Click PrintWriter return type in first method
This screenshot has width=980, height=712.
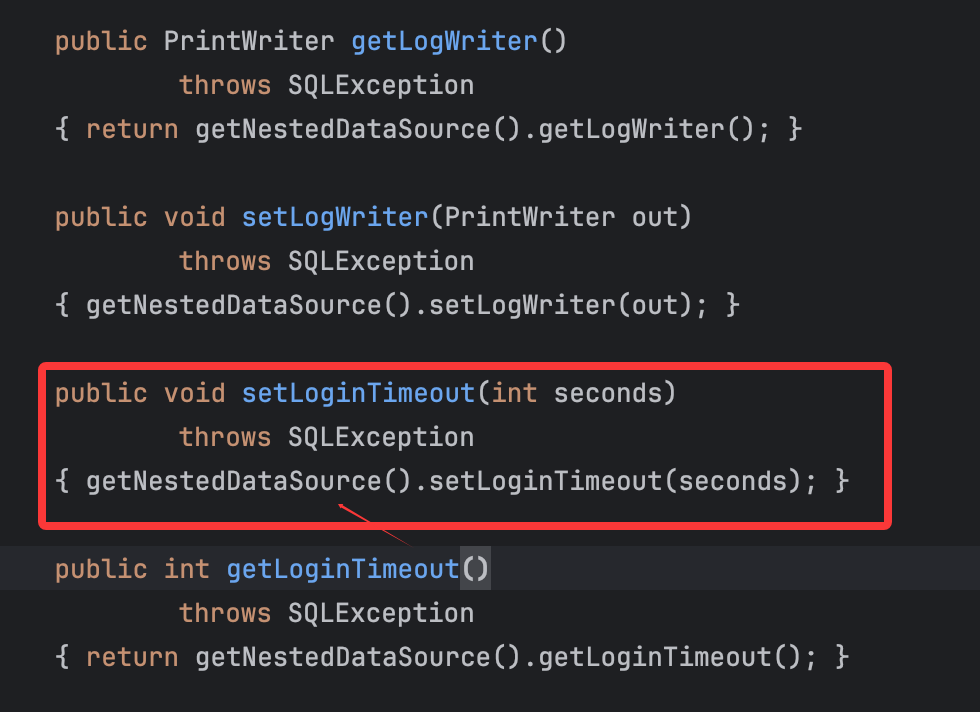pos(249,42)
